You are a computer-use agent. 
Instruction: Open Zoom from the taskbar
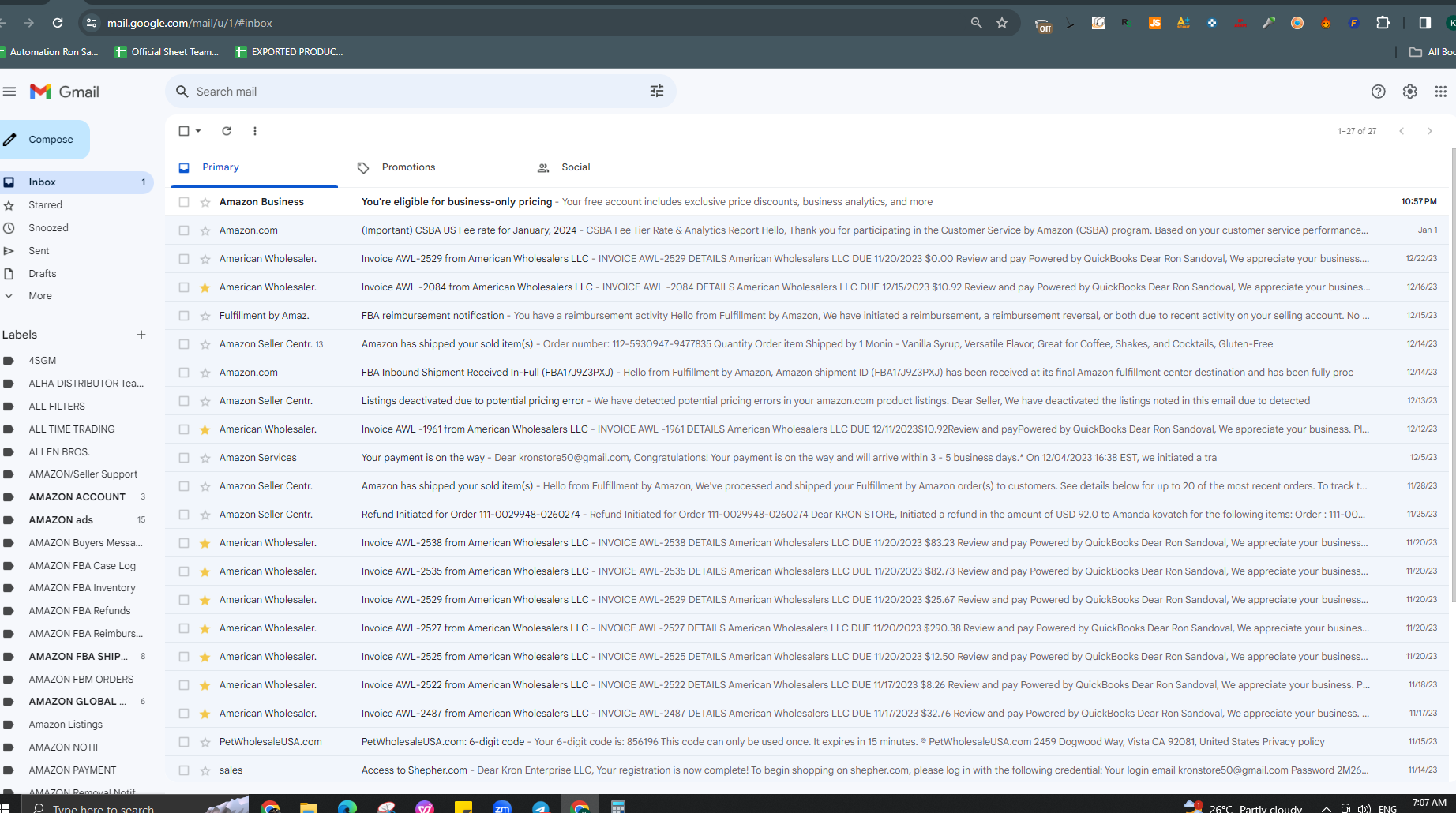(x=502, y=807)
